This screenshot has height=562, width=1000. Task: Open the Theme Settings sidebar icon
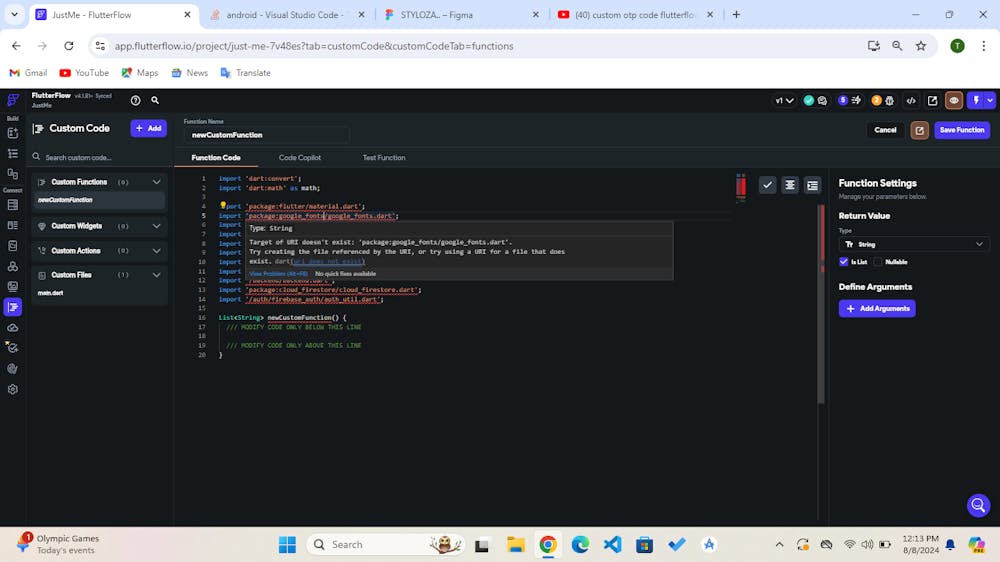13,368
